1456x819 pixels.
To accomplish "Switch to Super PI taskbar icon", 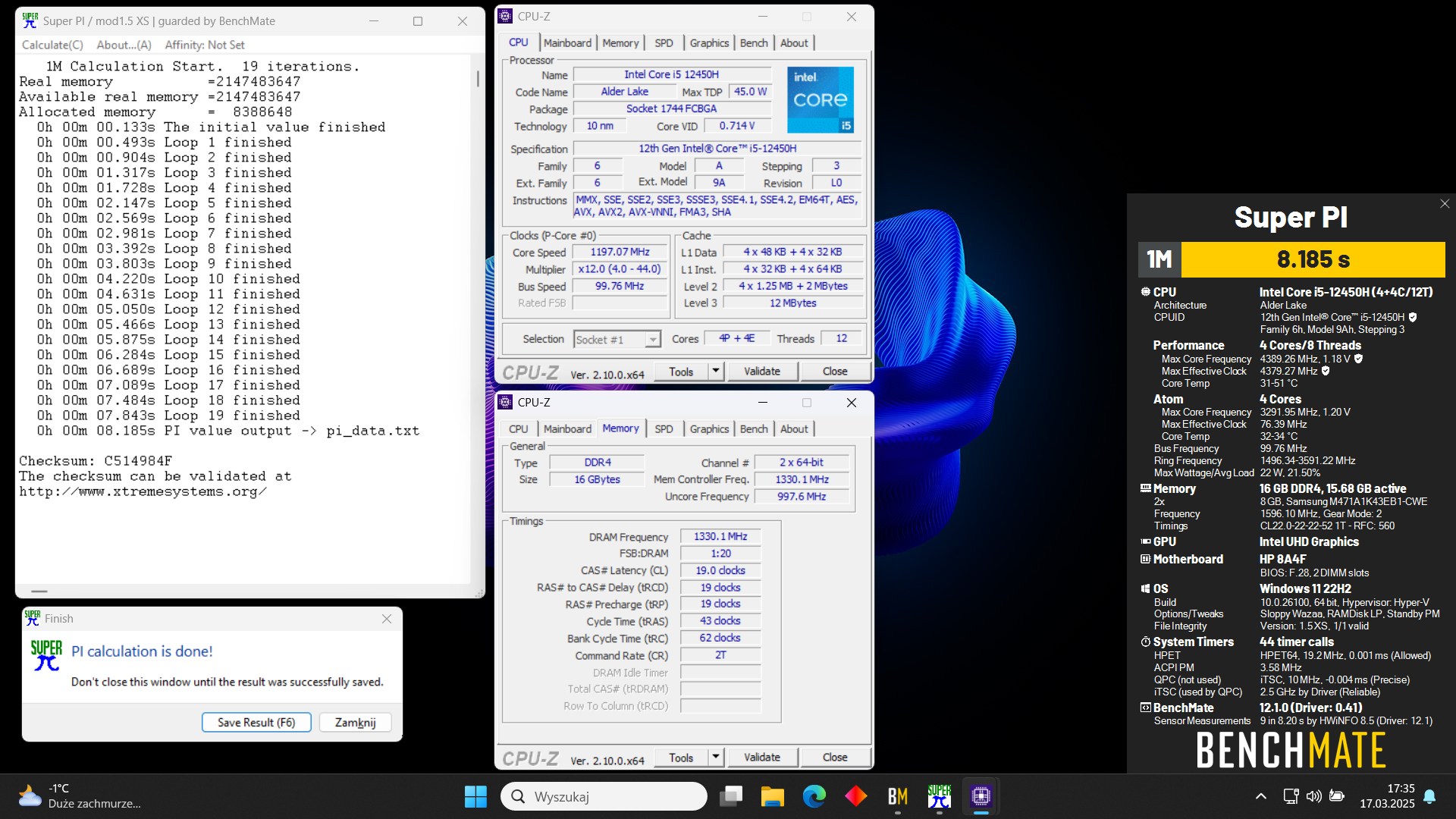I will tap(939, 796).
